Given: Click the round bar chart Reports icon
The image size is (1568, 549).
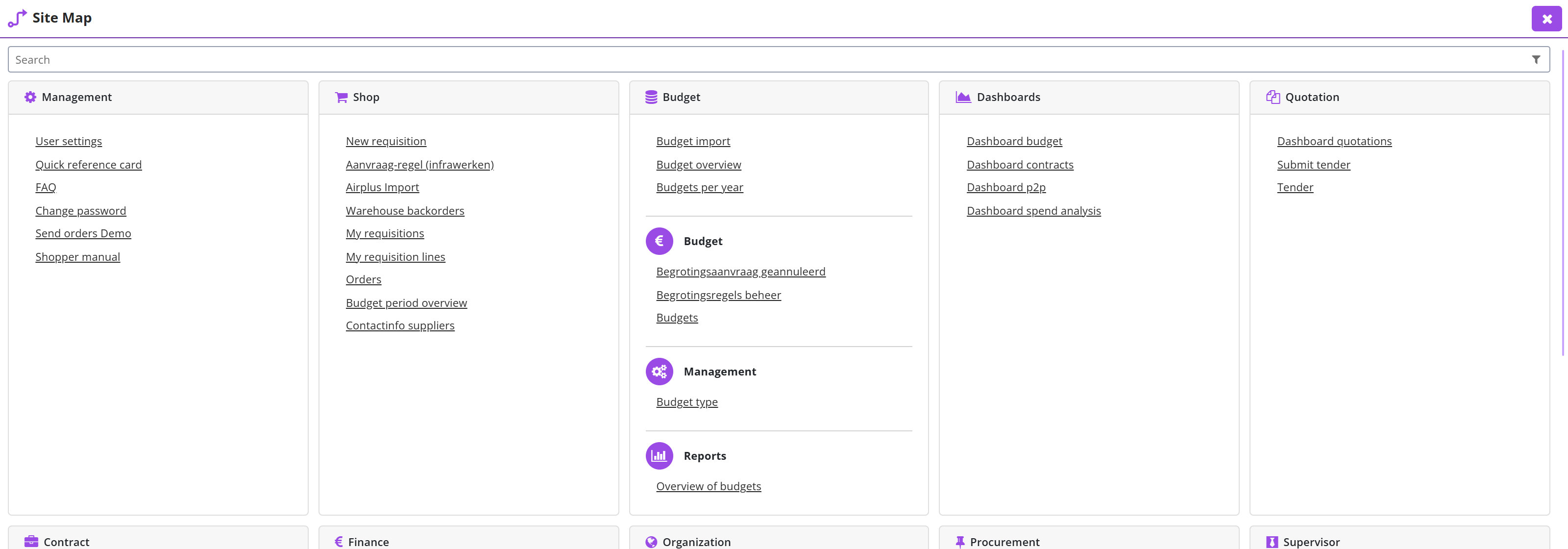Looking at the screenshot, I should coord(659,456).
